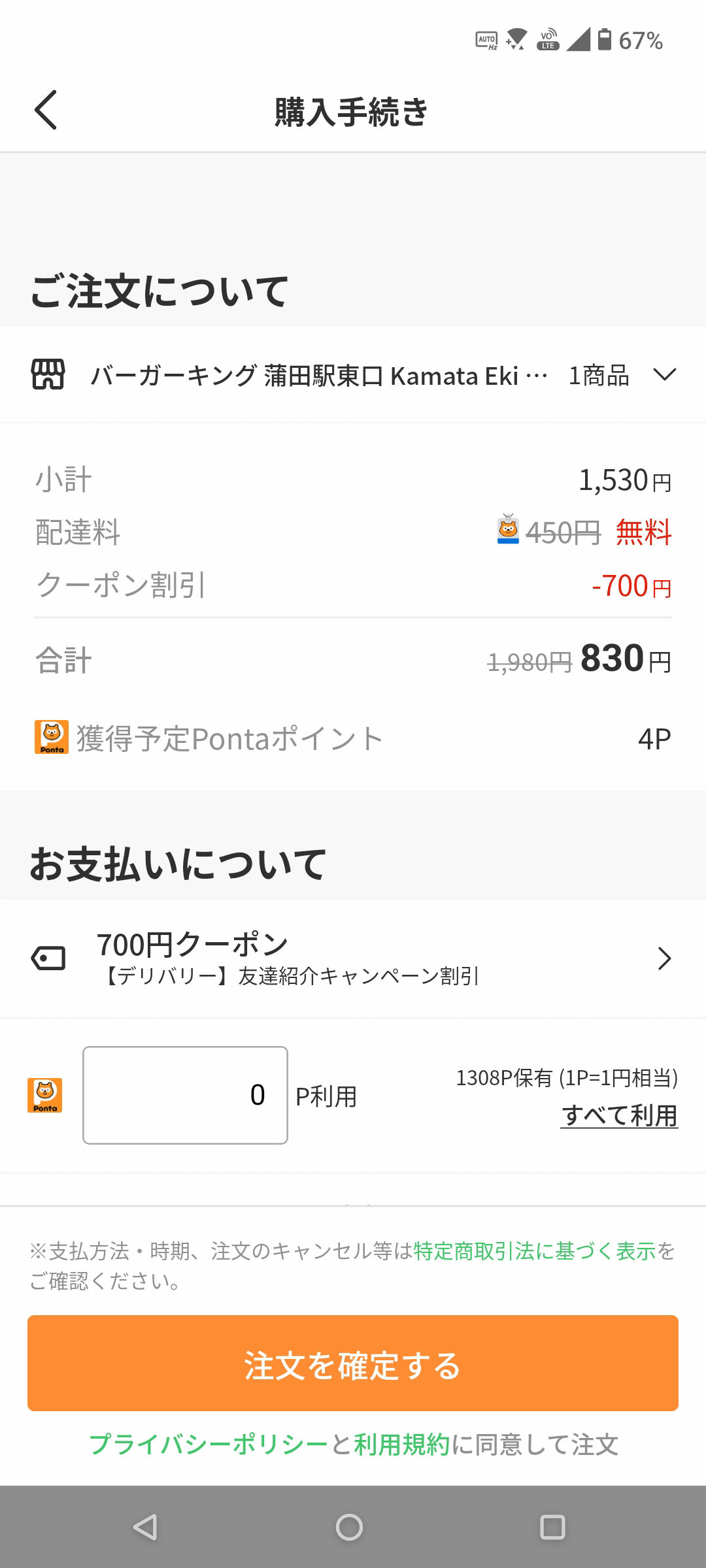Tap Ponta logo beside 獲得予定Pontaポイント
This screenshot has height=1568, width=706.
point(52,738)
